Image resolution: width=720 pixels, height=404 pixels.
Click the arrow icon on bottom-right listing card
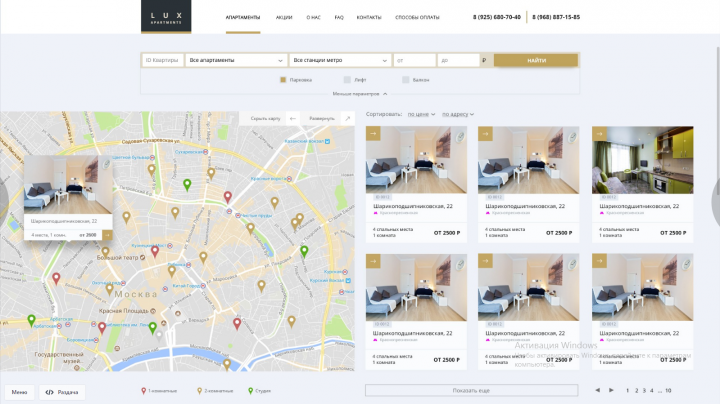[x=599, y=261]
